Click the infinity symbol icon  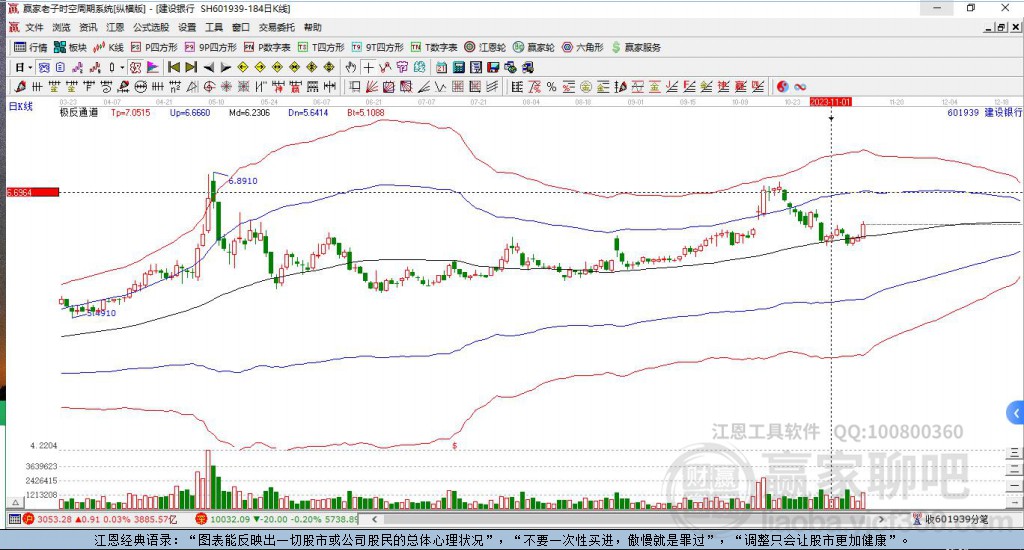[x=800, y=87]
